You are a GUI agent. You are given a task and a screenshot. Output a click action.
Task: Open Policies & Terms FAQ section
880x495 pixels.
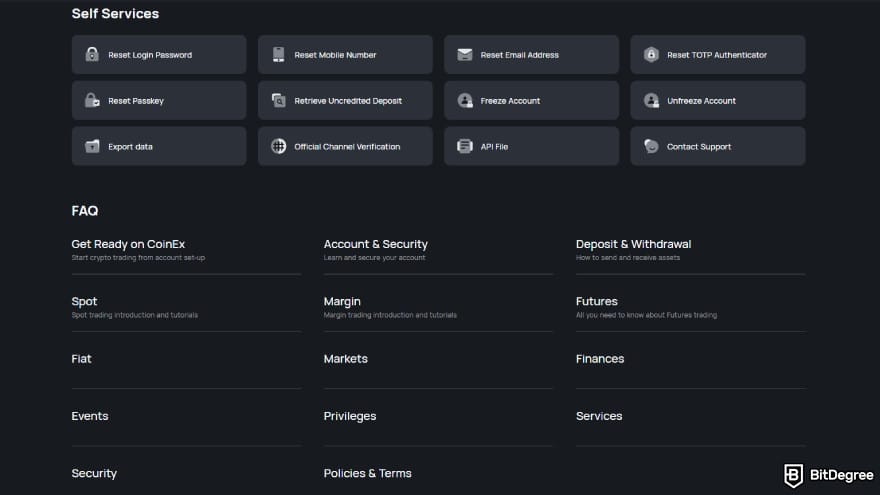click(368, 473)
